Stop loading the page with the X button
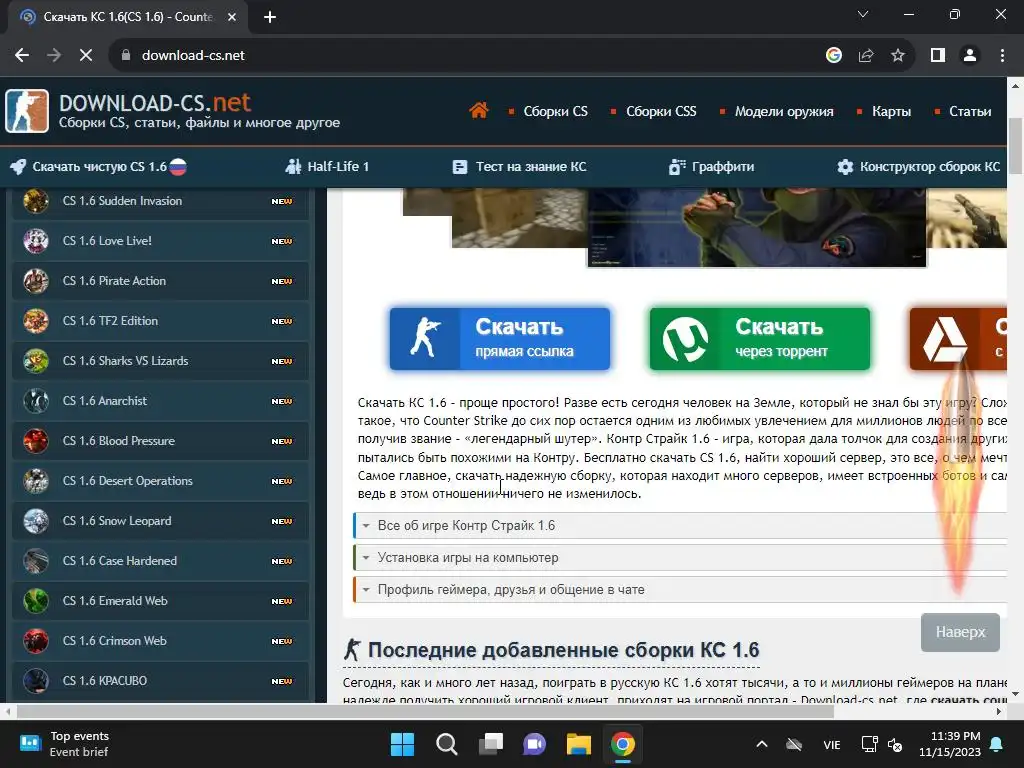 (86, 56)
